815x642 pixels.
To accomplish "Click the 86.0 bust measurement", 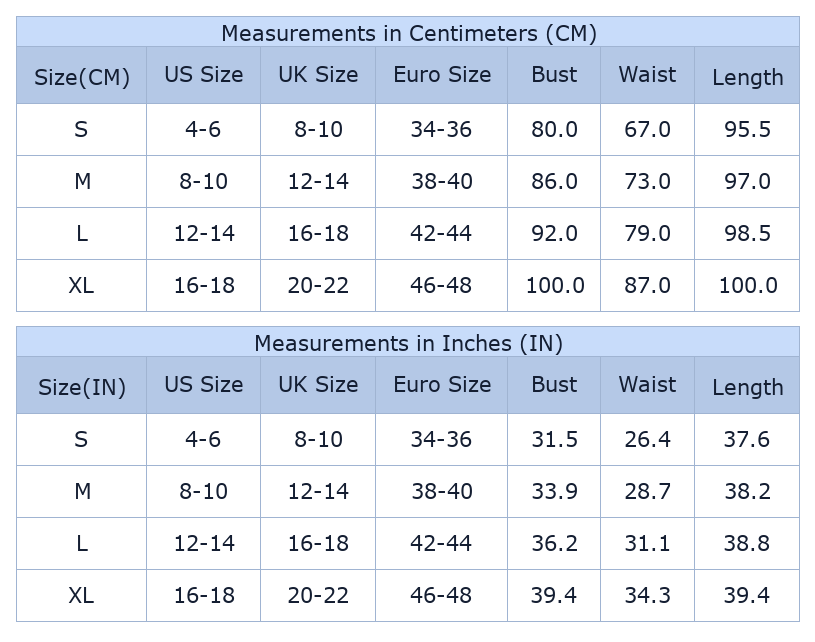I will click(x=554, y=182).
